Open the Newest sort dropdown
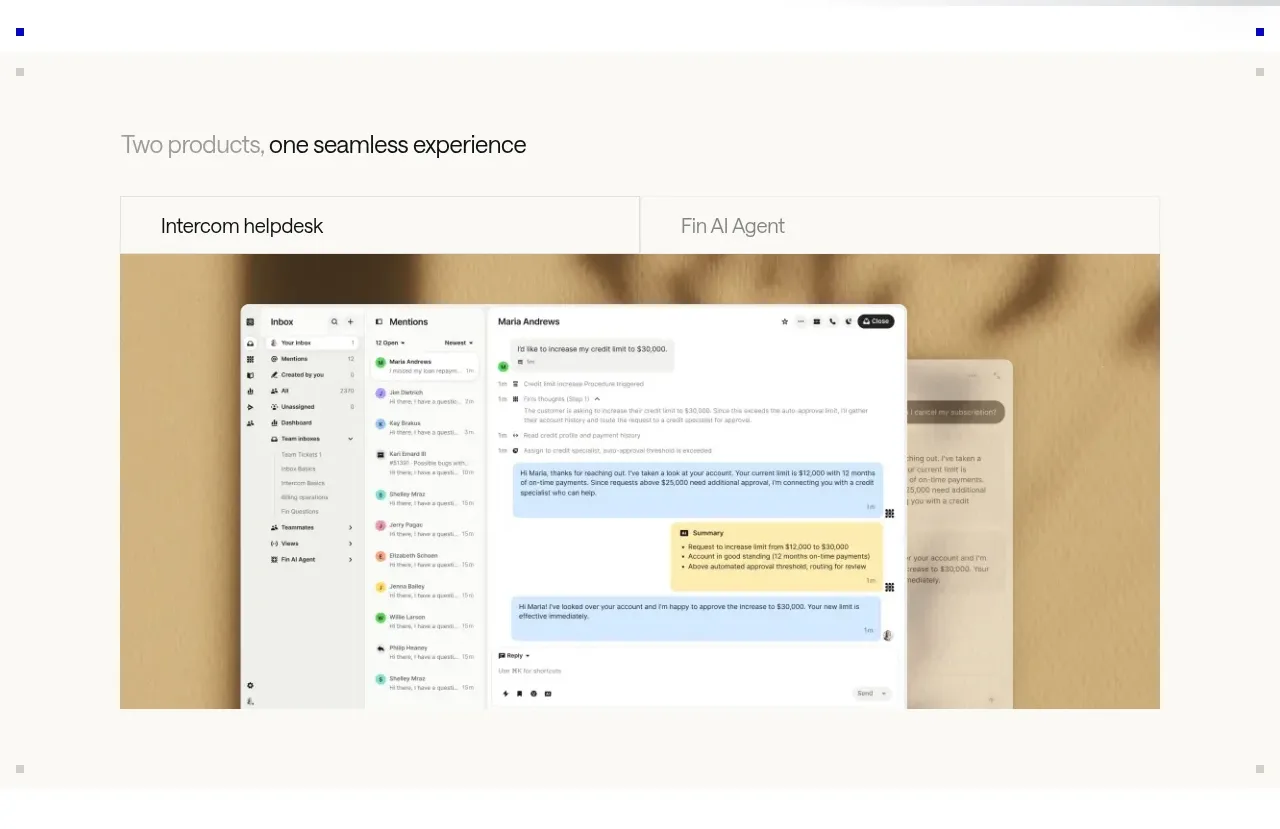 [459, 343]
